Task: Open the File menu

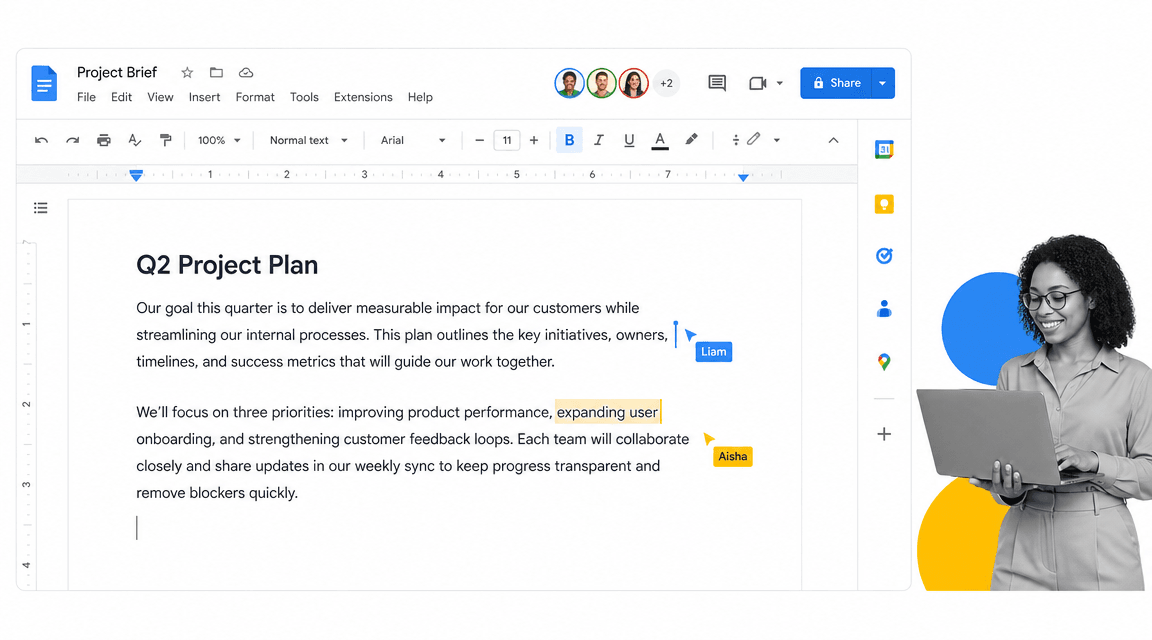Action: click(86, 97)
